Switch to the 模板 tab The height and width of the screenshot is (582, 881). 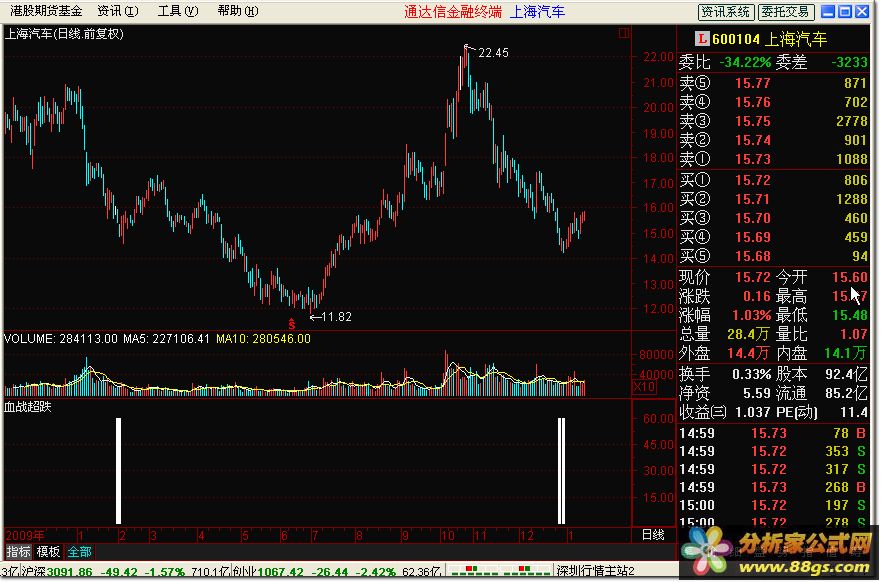tap(48, 552)
